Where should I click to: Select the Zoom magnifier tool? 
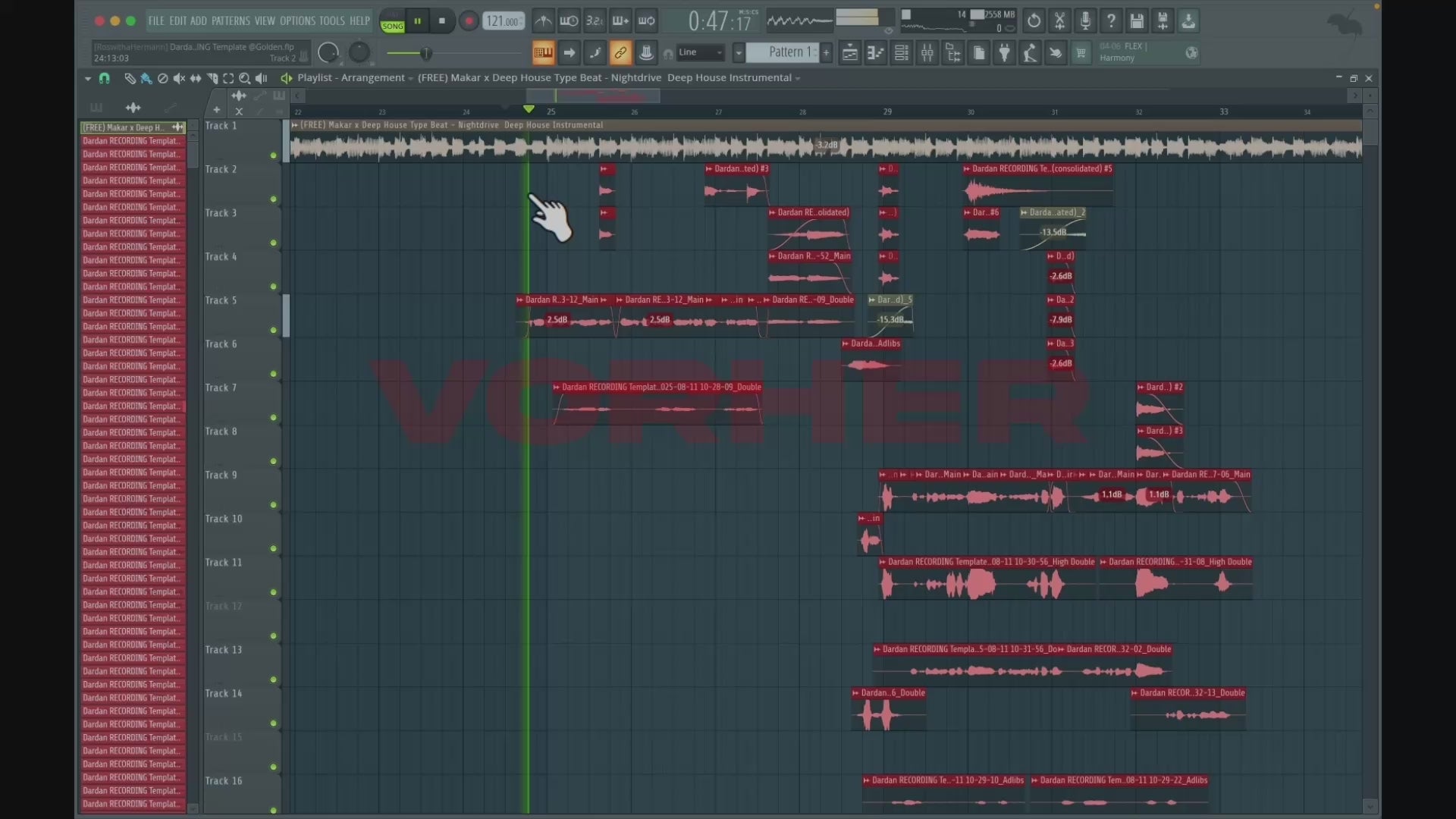point(245,78)
